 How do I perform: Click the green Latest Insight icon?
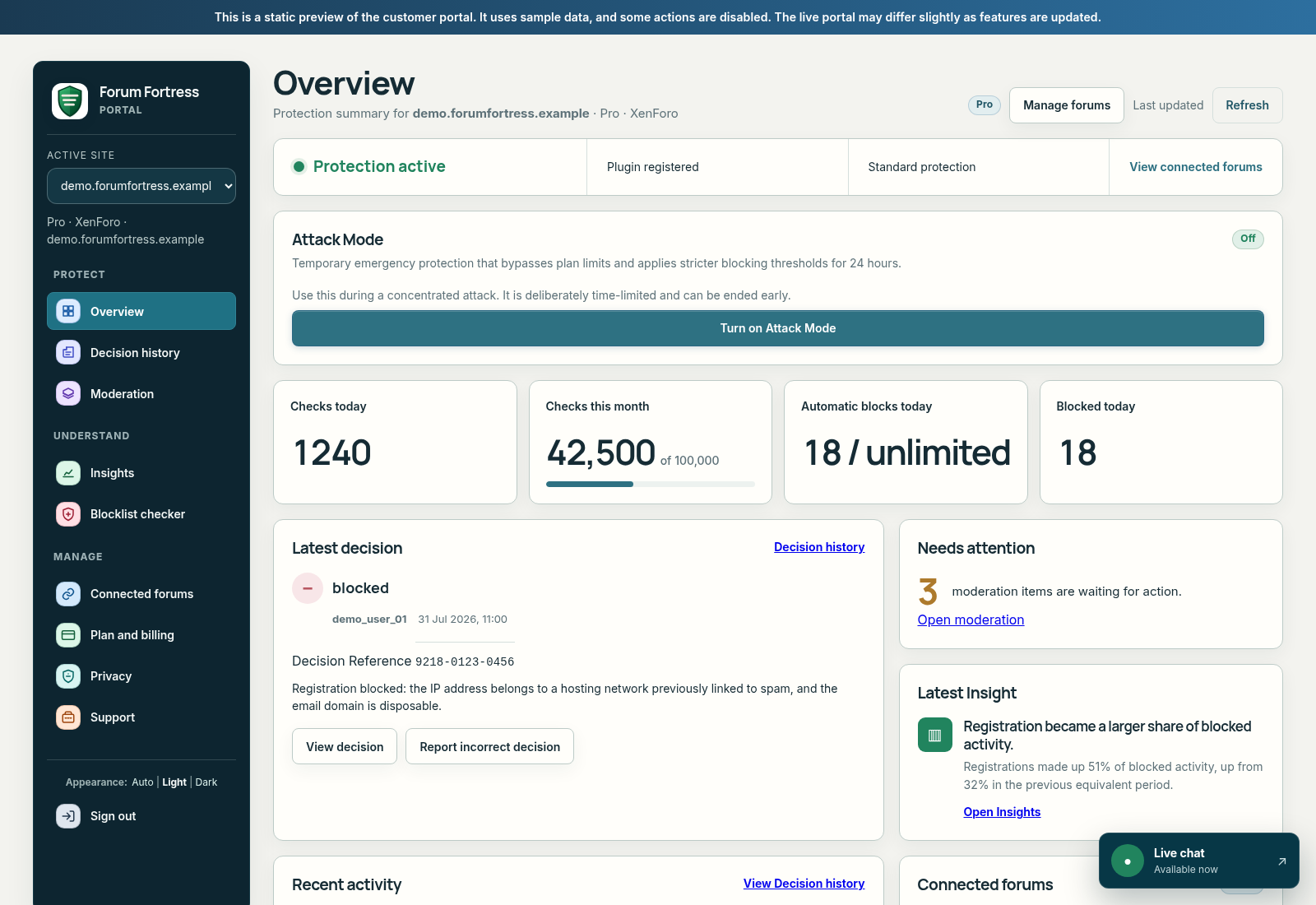pos(935,735)
